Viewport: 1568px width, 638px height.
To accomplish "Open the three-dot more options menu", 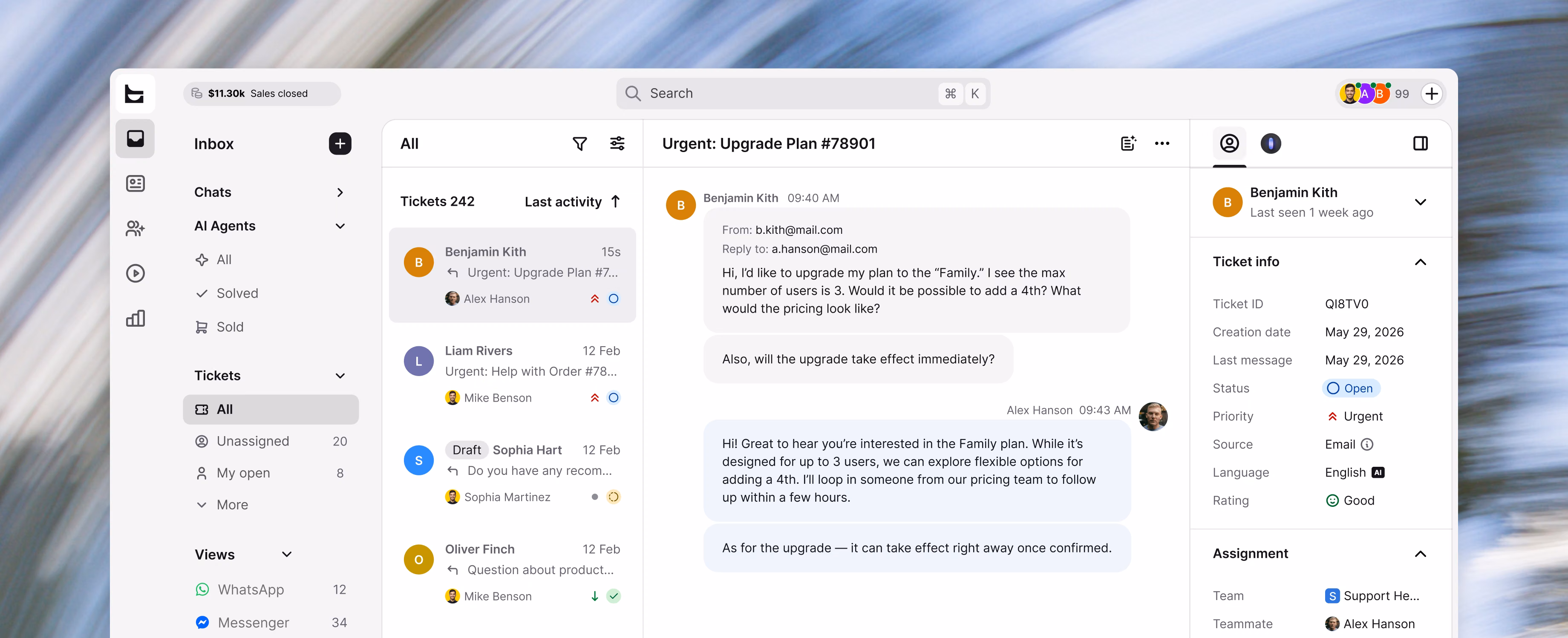I will point(1162,144).
